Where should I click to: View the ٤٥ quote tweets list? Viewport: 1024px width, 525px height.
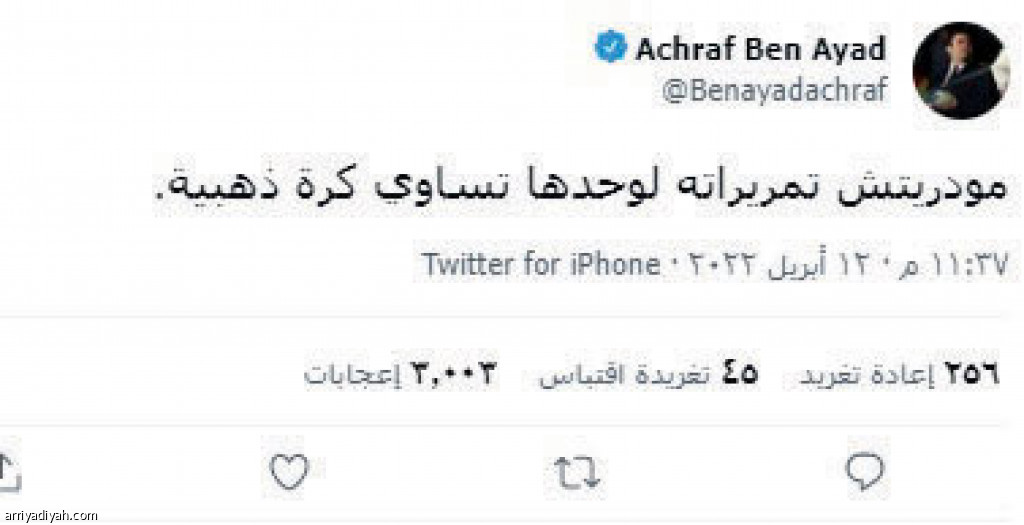(x=648, y=375)
